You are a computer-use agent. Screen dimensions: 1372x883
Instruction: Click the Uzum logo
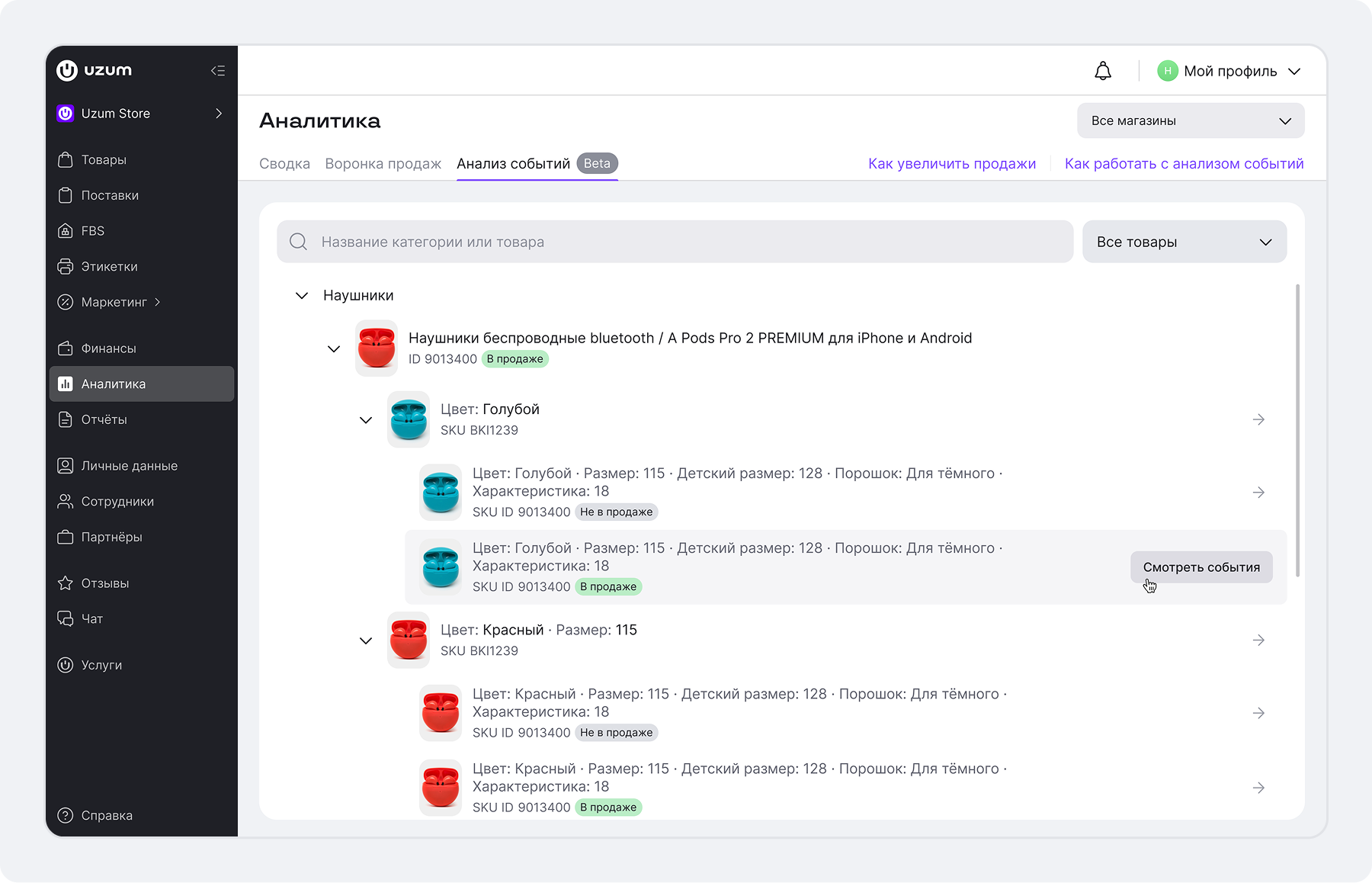(95, 70)
